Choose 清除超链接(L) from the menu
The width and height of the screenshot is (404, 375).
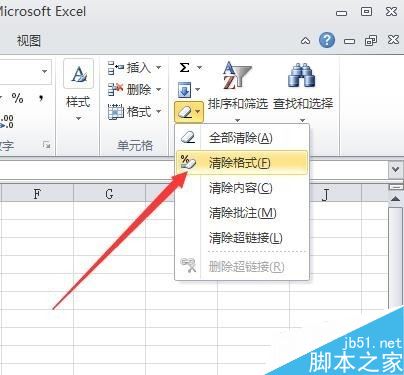click(242, 238)
